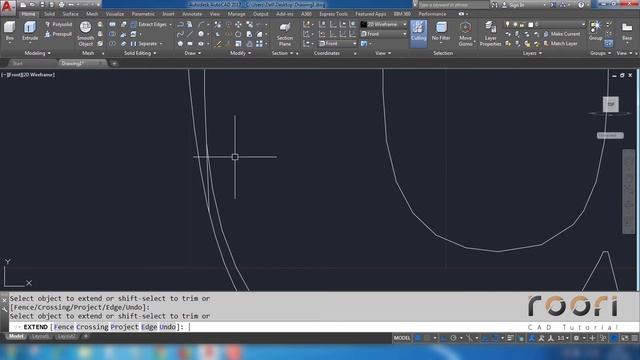Switch to the Mesh ribbon tab
This screenshot has height=360, width=640.
click(x=92, y=14)
